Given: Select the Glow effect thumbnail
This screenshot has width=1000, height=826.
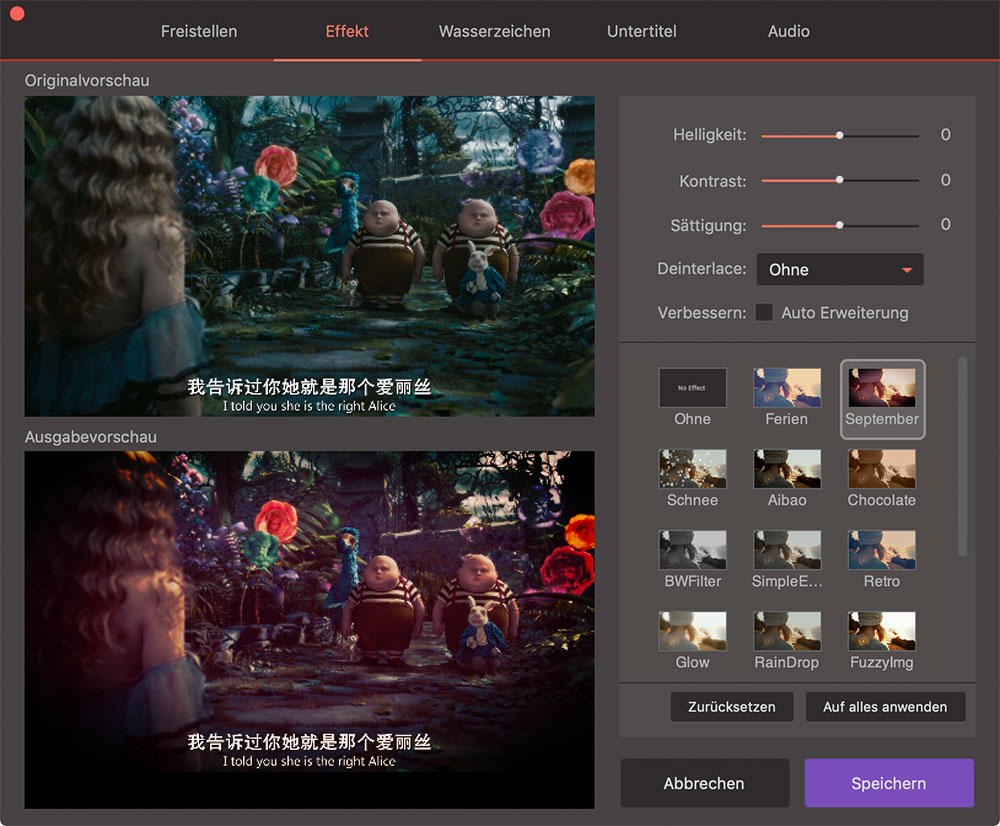Looking at the screenshot, I should tap(692, 631).
